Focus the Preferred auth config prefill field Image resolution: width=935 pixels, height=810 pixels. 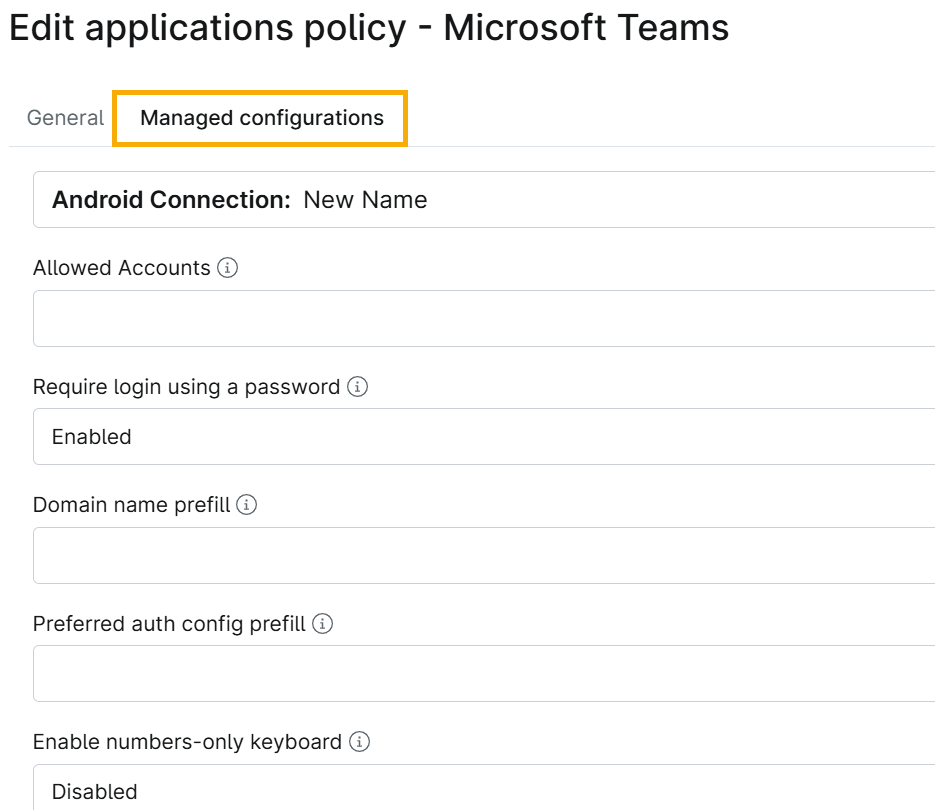pos(480,672)
